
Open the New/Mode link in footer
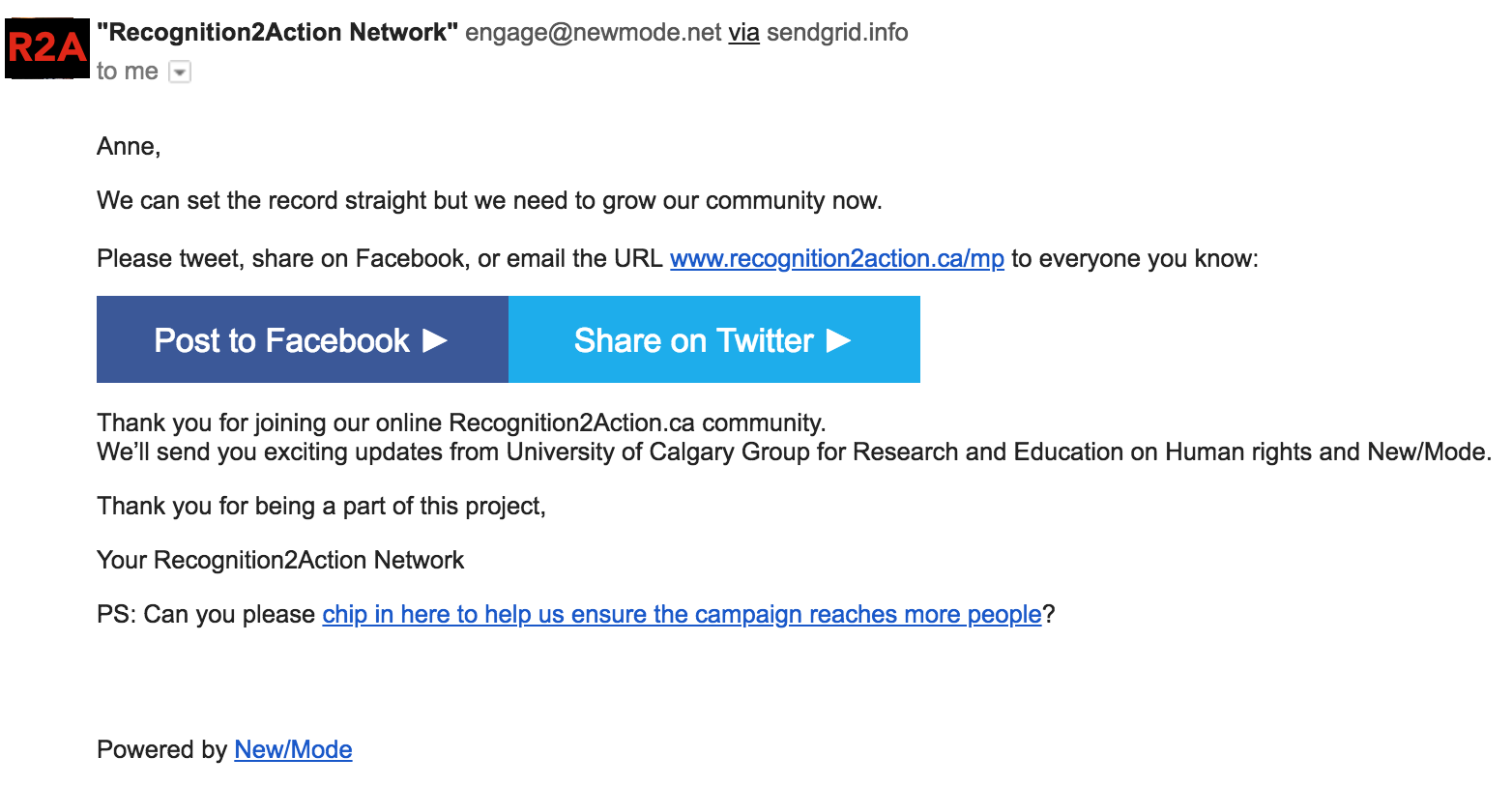pos(293,750)
